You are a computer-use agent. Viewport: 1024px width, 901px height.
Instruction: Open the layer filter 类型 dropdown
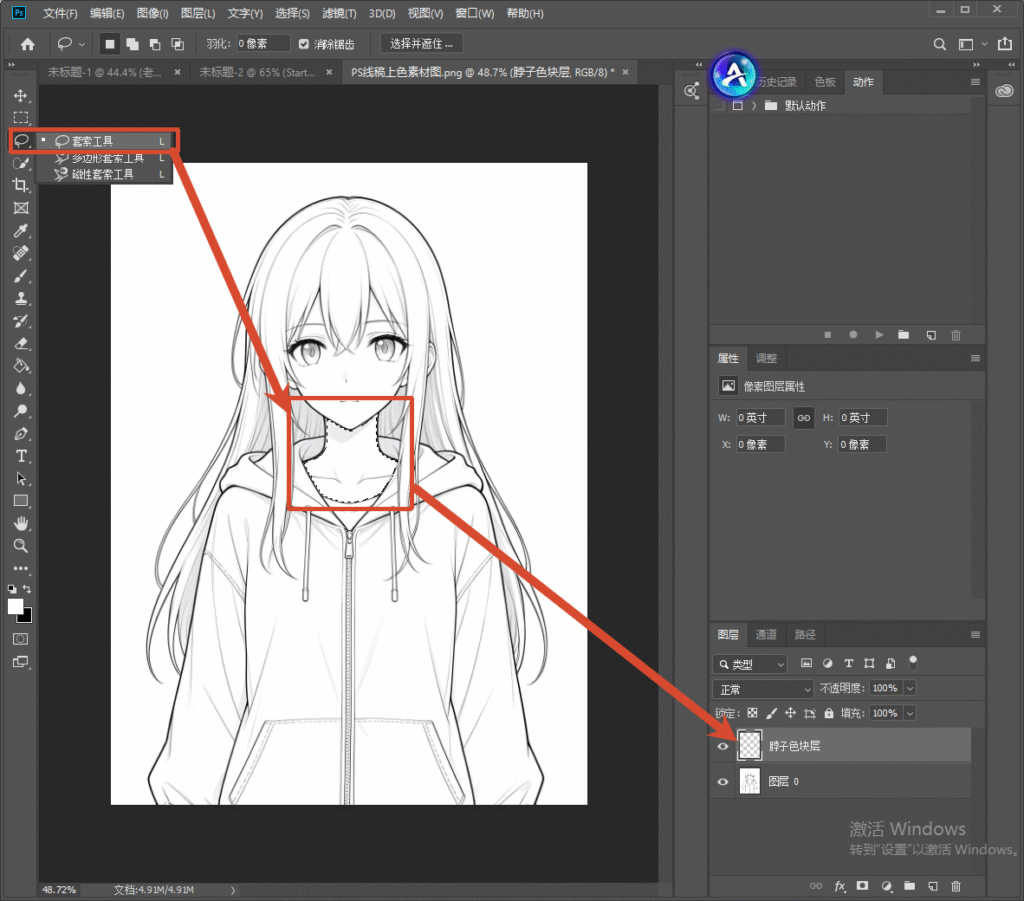pyautogui.click(x=750, y=664)
